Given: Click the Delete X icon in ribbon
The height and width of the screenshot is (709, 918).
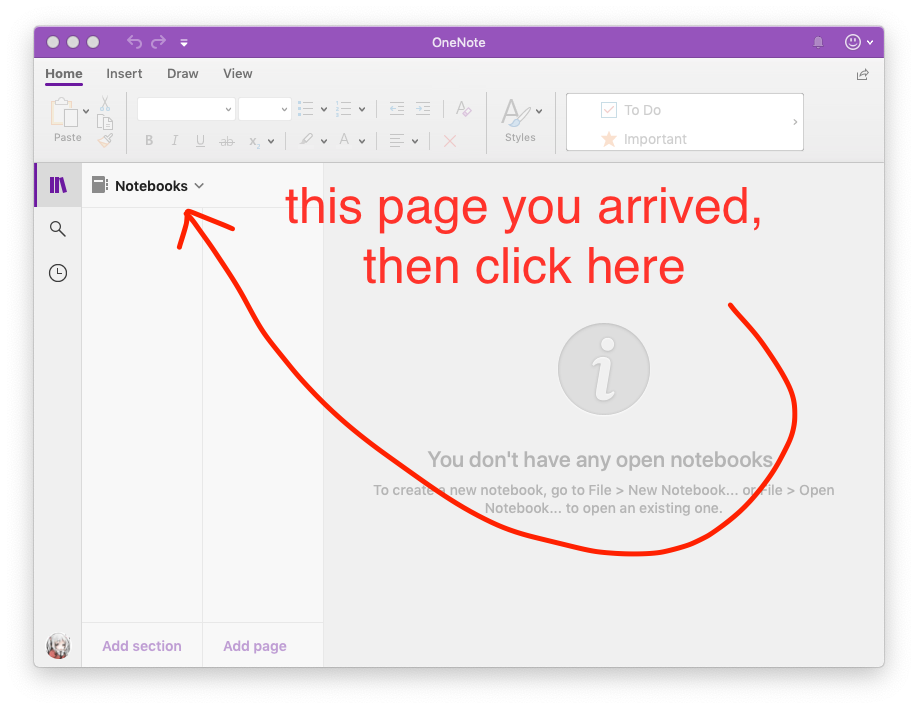Looking at the screenshot, I should tap(450, 141).
